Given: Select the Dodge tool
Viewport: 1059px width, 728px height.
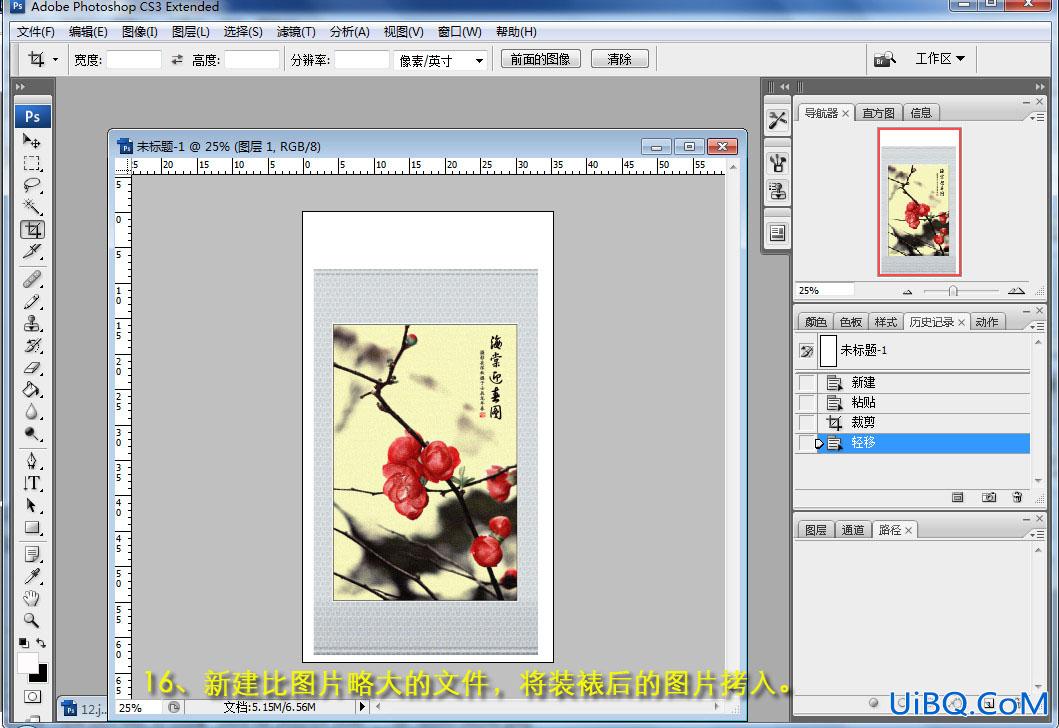Looking at the screenshot, I should [32, 434].
